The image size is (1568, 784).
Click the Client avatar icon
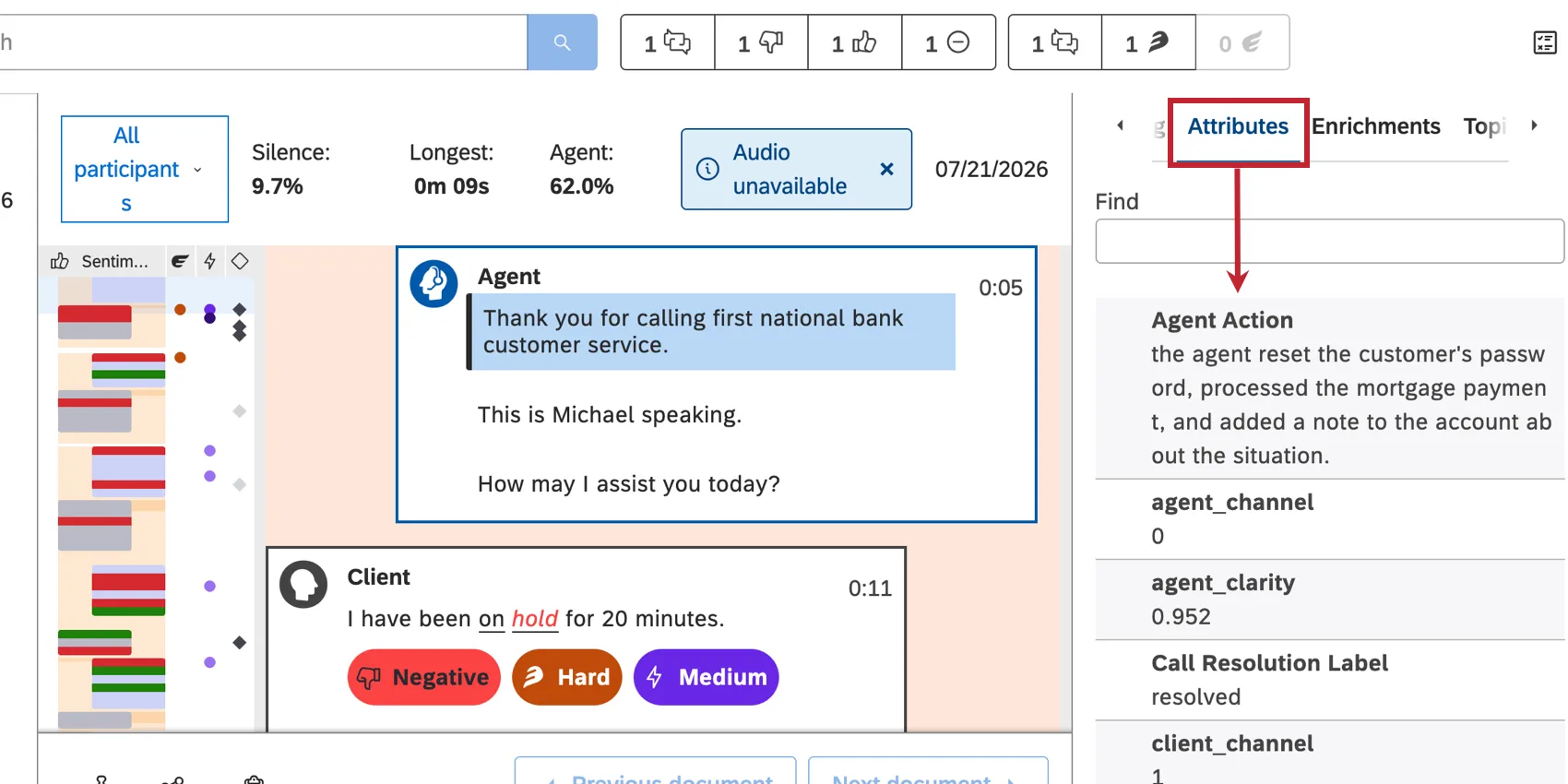[303, 584]
